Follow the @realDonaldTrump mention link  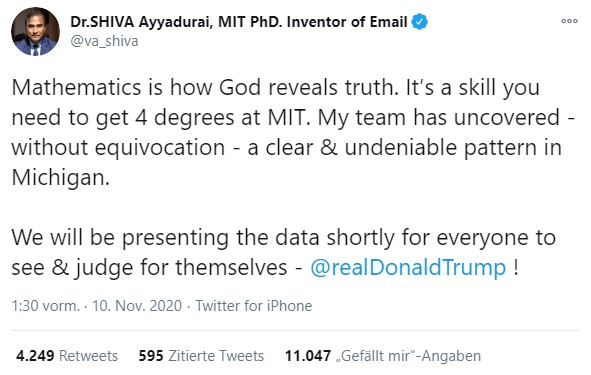coord(408,267)
